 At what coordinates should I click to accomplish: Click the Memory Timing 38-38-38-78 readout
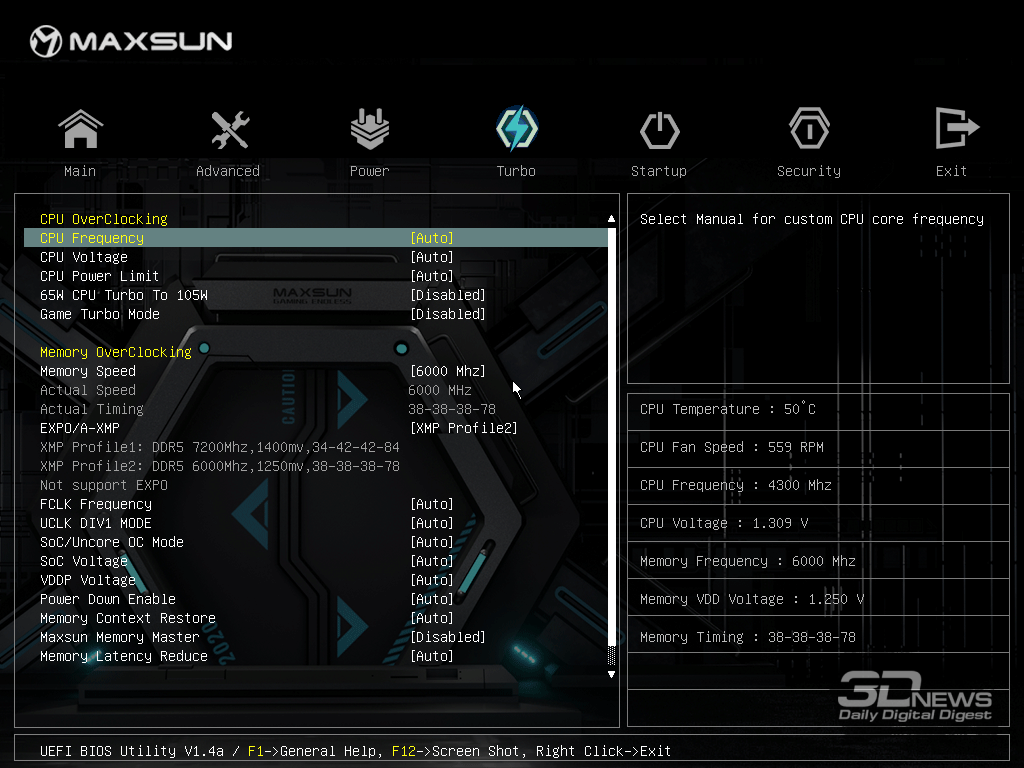click(748, 637)
